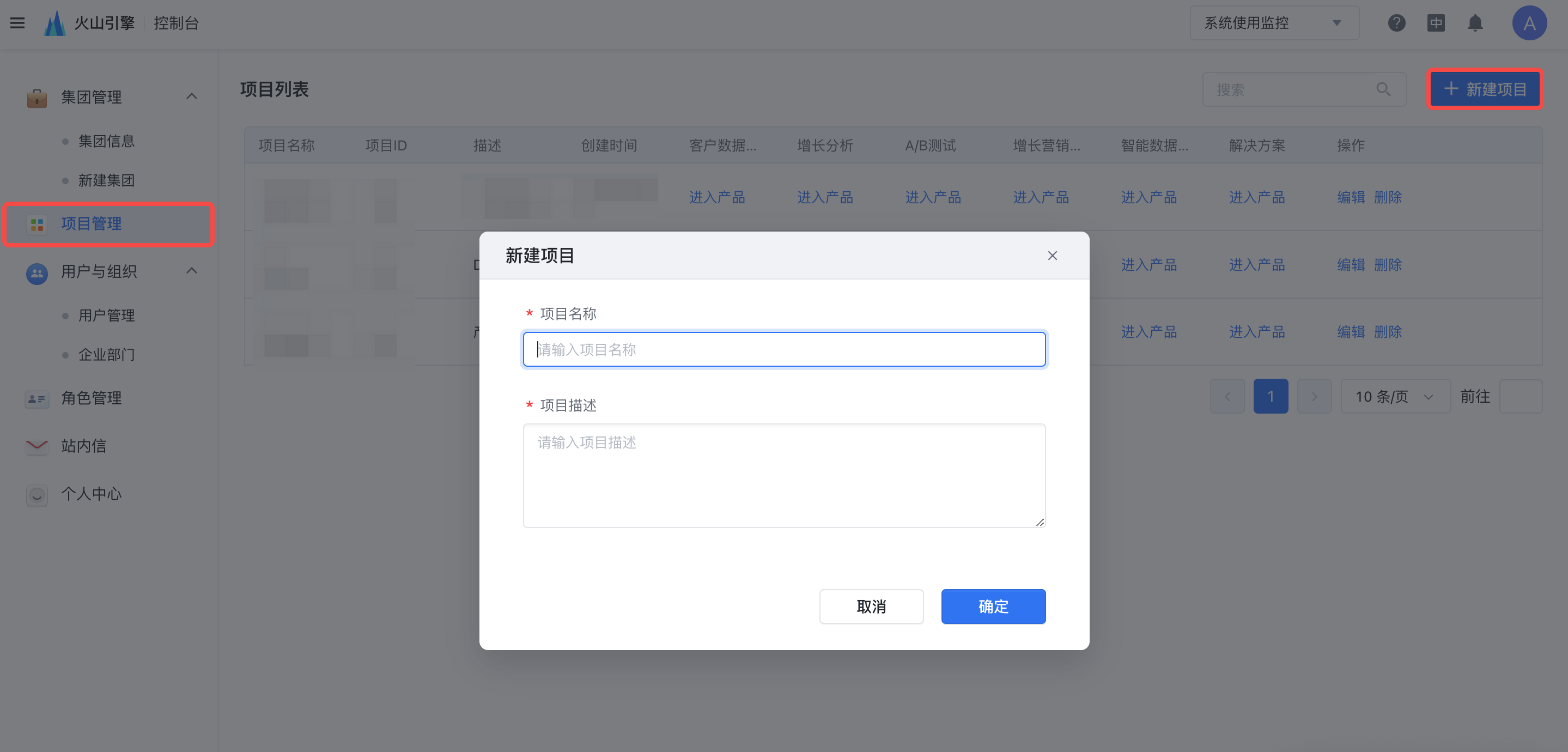Click the A/B测试 column header
The width and height of the screenshot is (1568, 752).
click(930, 145)
